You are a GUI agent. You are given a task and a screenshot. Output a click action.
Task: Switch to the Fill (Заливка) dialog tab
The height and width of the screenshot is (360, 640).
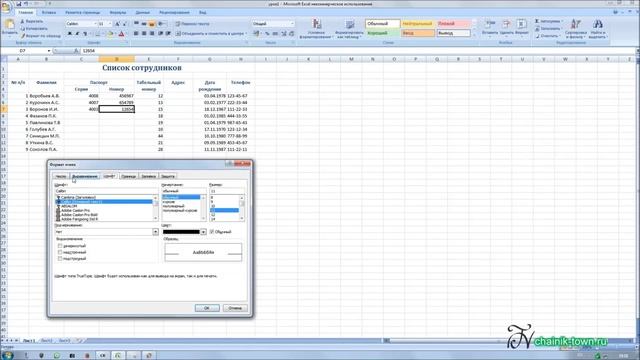(x=149, y=176)
